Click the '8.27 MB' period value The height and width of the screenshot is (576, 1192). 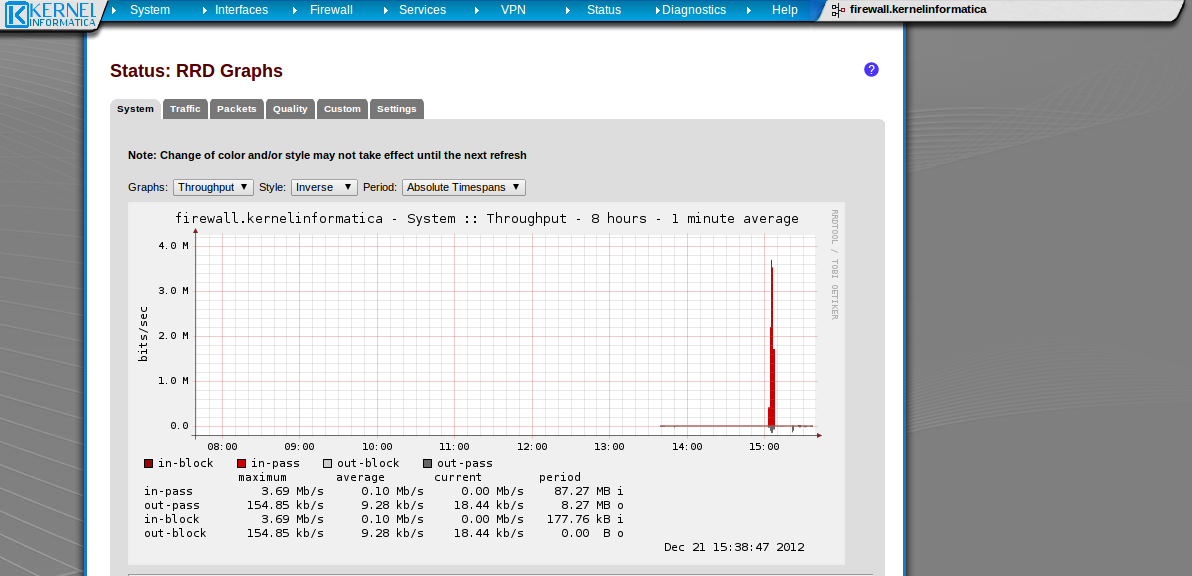pos(585,505)
